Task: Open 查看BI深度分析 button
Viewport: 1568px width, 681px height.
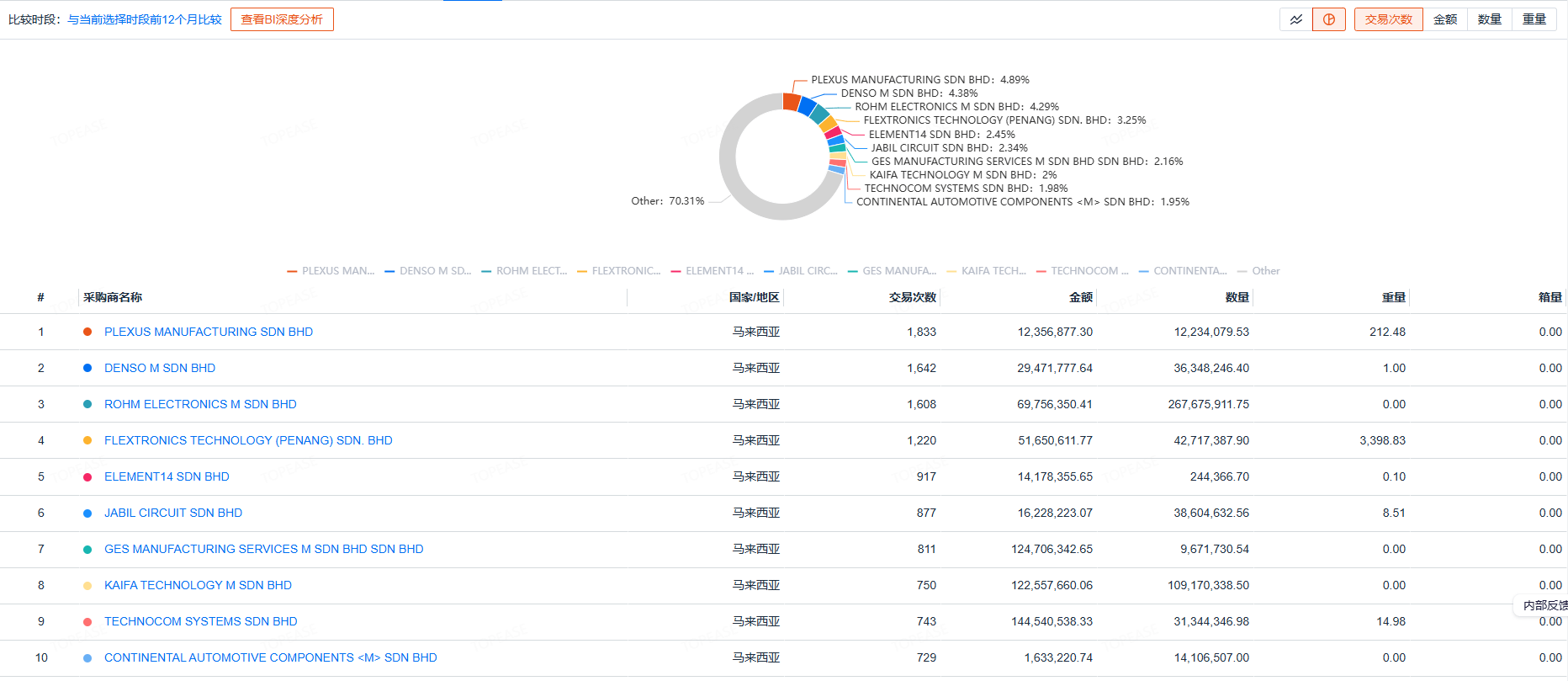Action: click(282, 19)
